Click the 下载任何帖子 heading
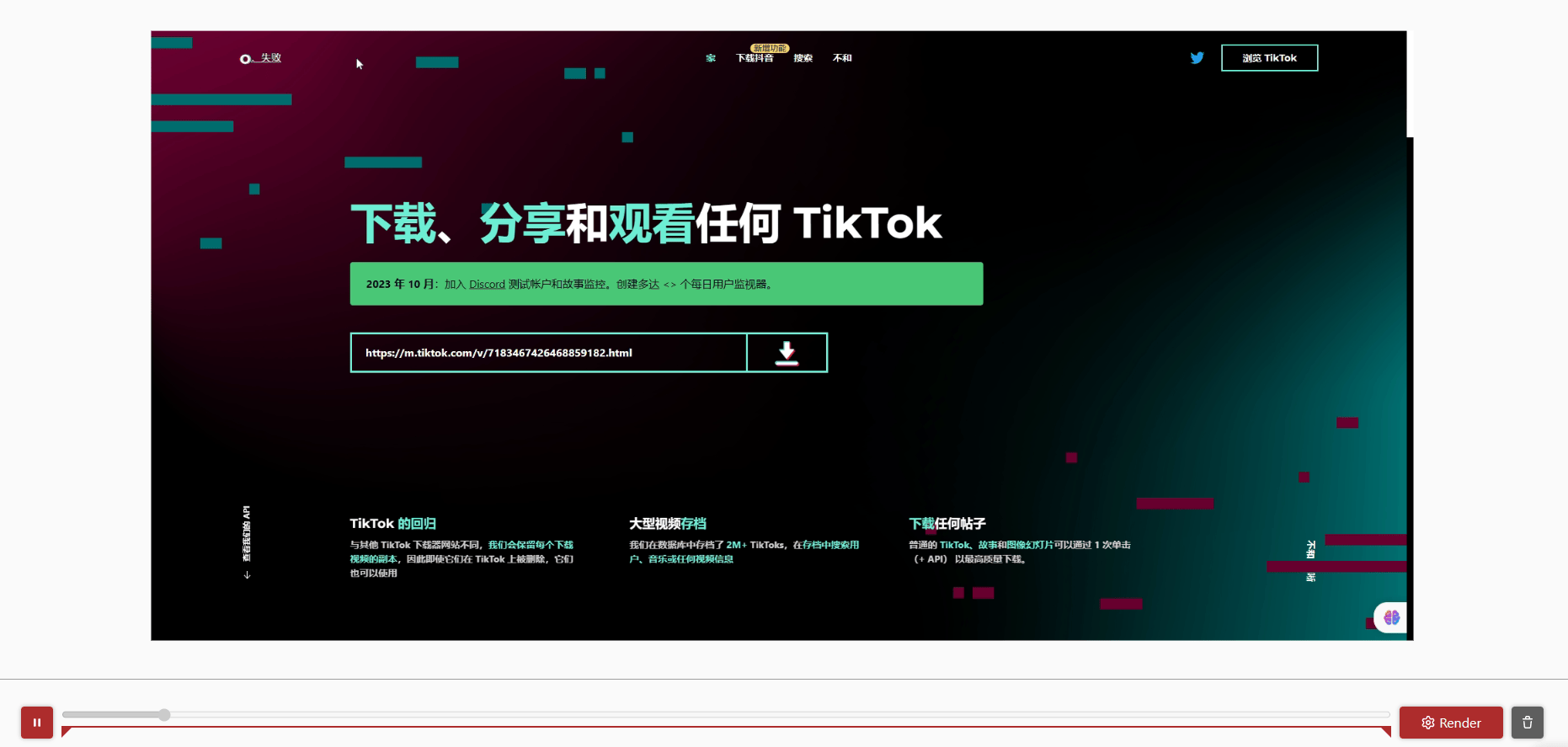 (x=947, y=524)
